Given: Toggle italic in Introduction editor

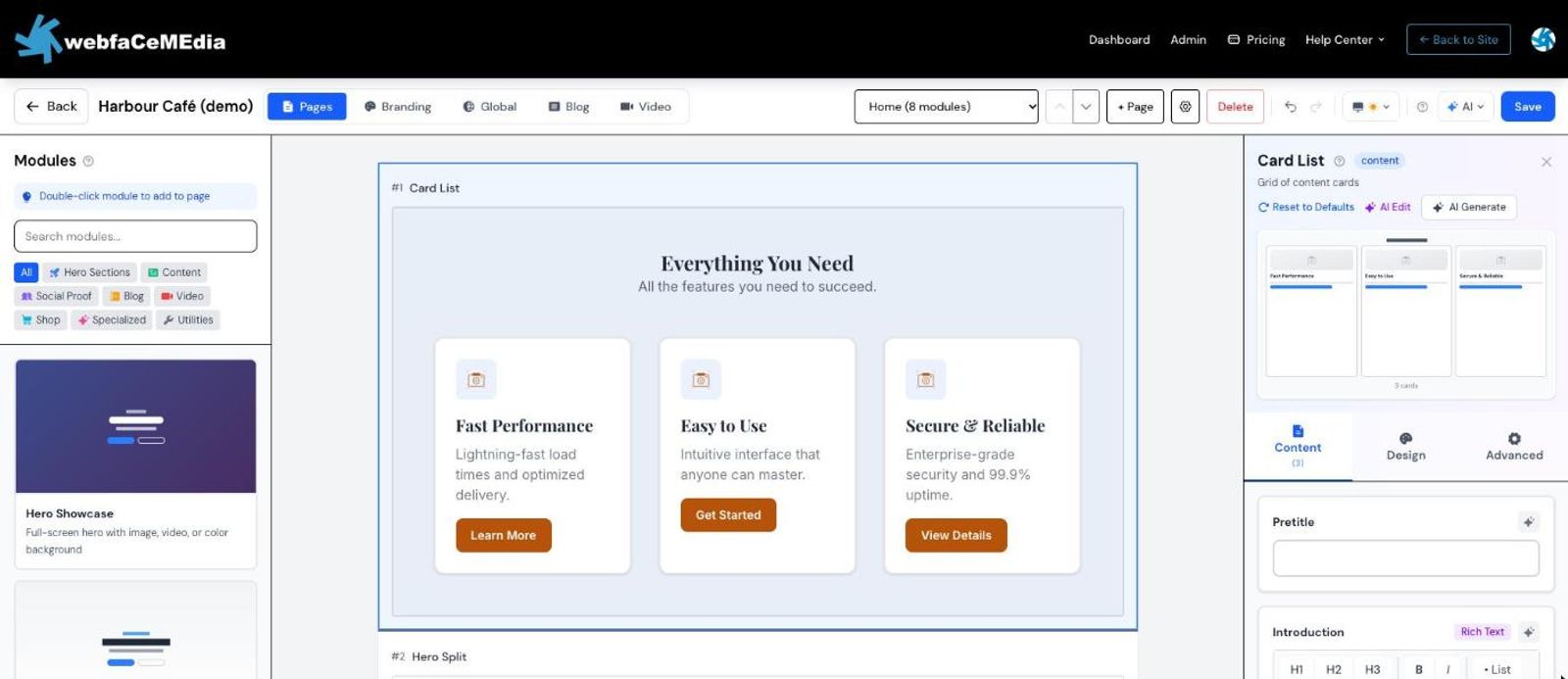Looking at the screenshot, I should coord(1447,669).
